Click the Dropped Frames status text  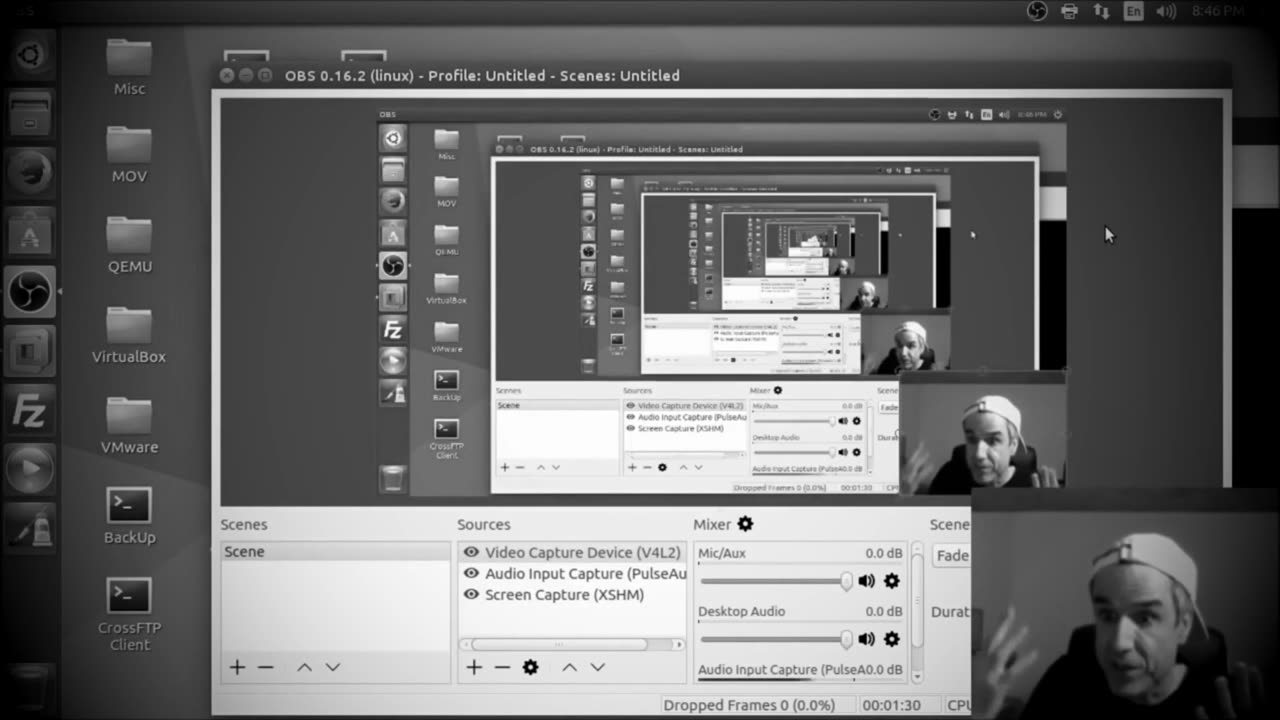pos(749,705)
